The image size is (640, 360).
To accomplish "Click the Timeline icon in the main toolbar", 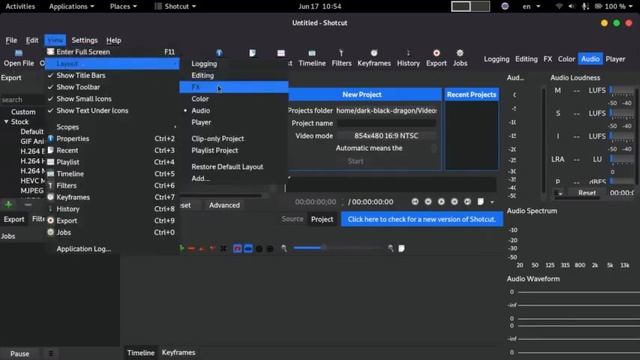I will point(312,53).
